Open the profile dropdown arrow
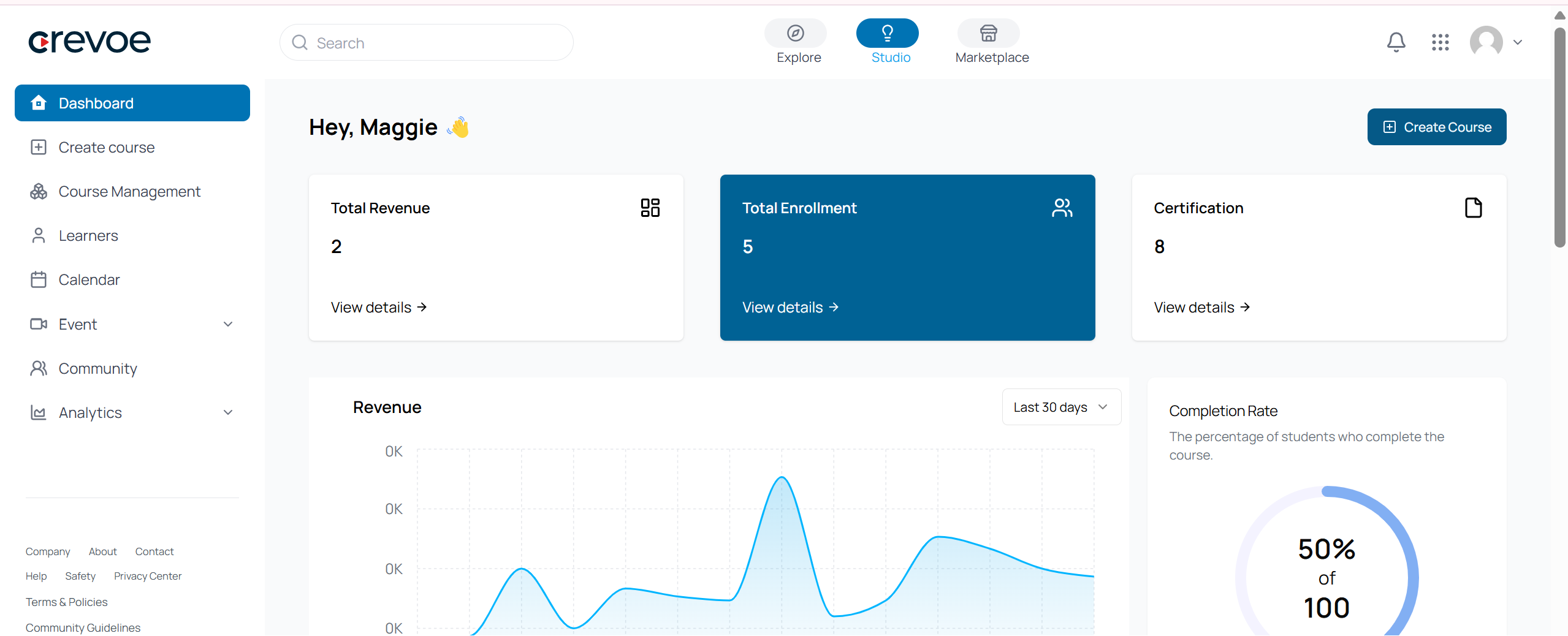Viewport: 1568px width, 636px height. [1518, 42]
